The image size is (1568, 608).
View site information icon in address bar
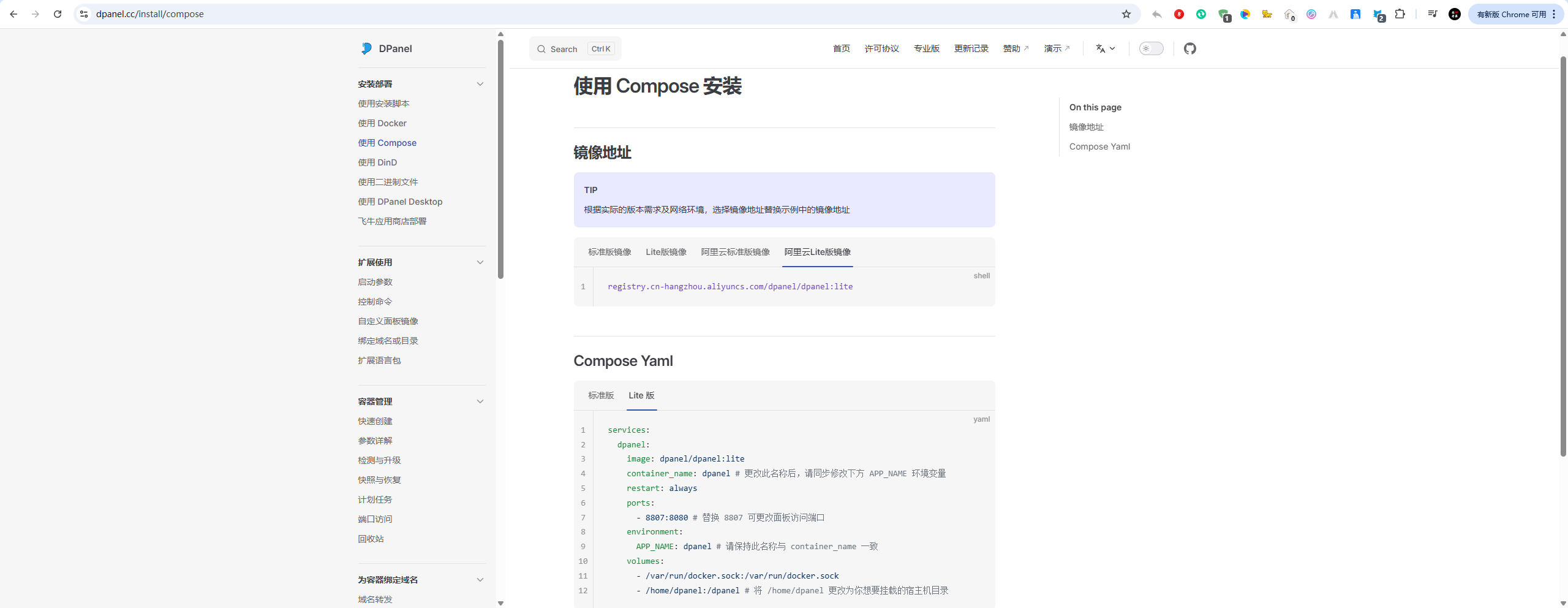click(84, 14)
